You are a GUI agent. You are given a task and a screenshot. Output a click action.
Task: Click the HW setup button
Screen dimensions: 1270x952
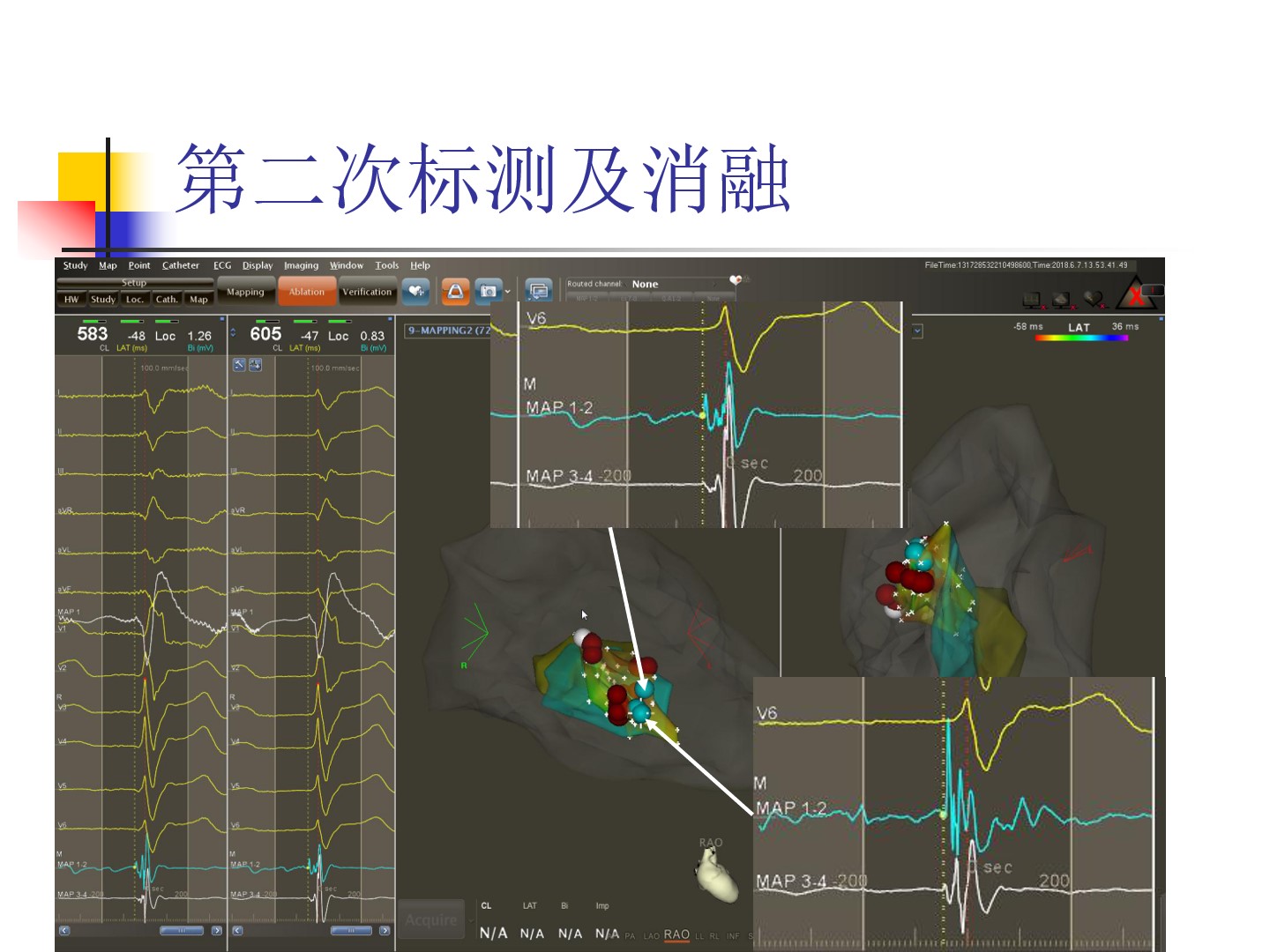click(71, 300)
